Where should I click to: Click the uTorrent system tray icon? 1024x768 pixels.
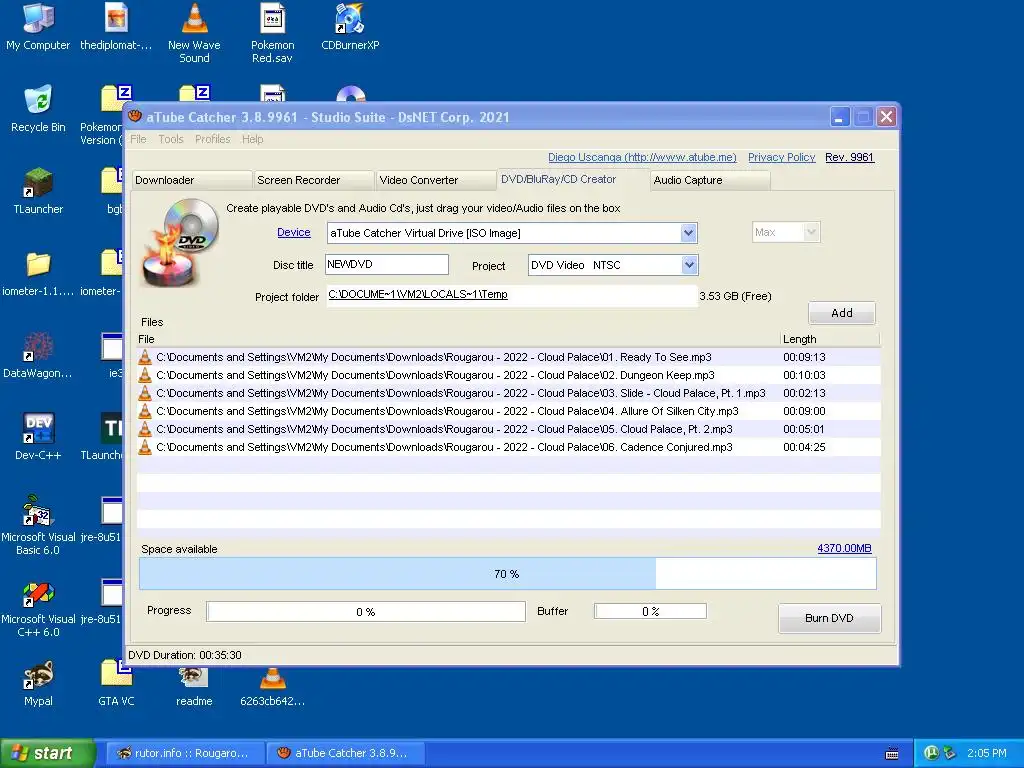[x=931, y=753]
